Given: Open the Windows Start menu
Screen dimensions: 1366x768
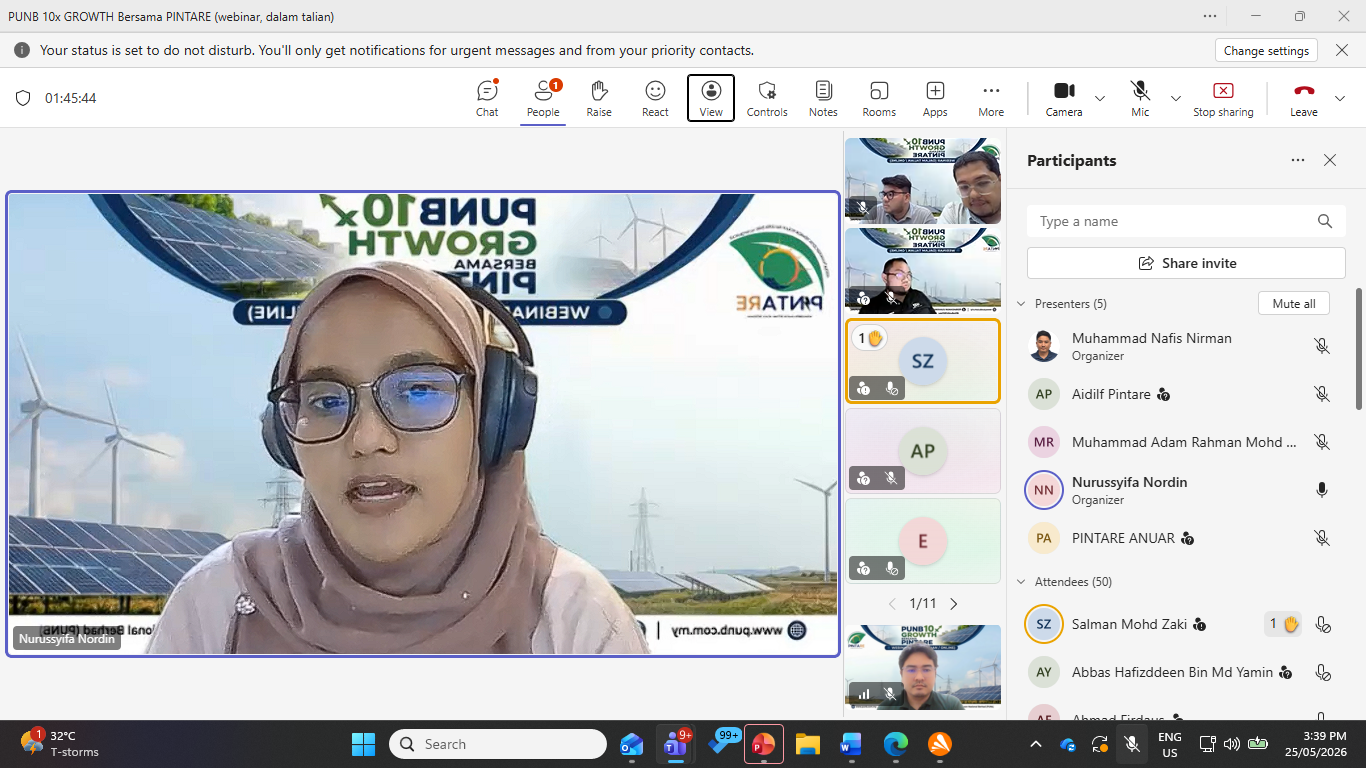Looking at the screenshot, I should click(363, 744).
